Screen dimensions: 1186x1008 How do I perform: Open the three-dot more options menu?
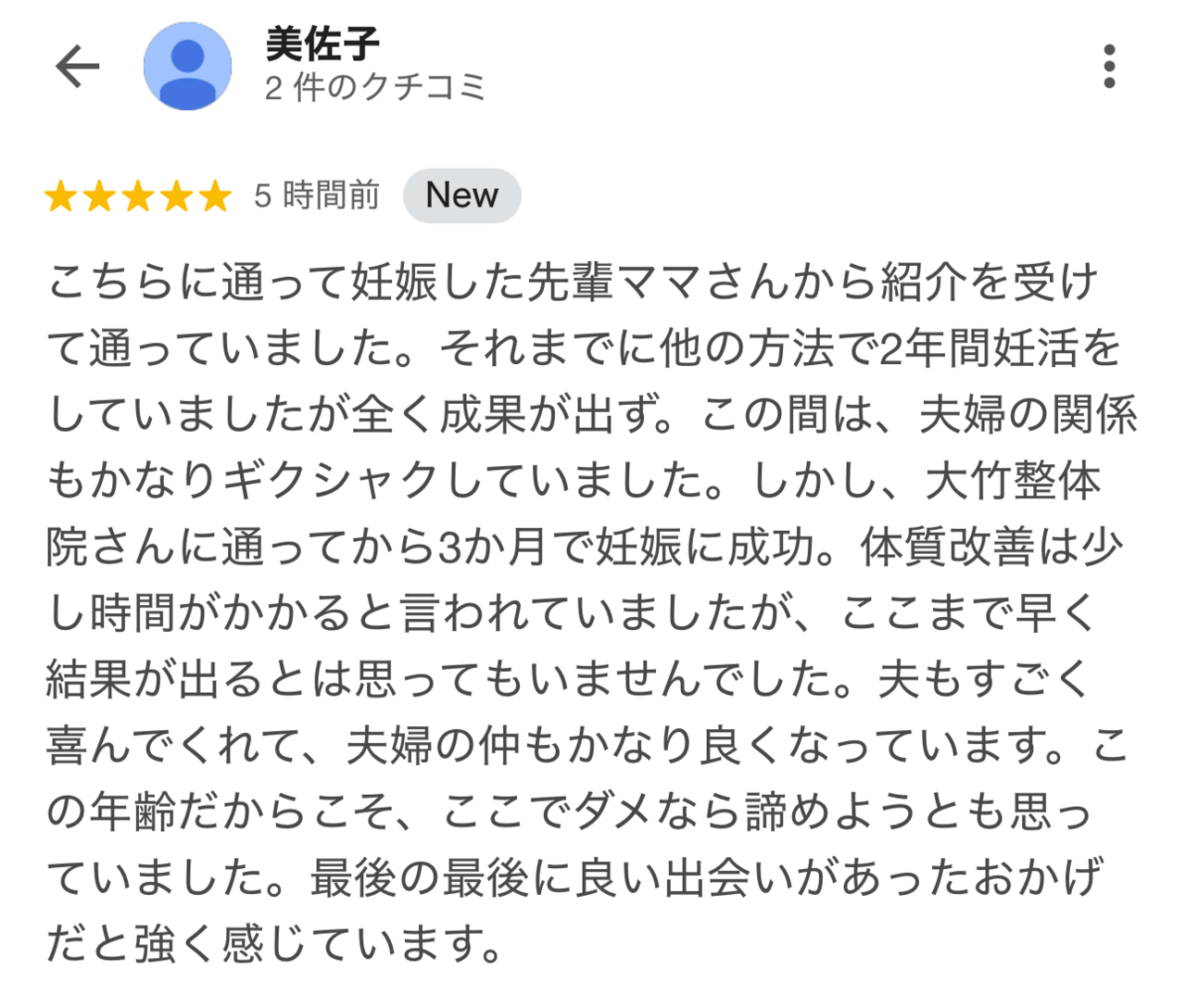1109,67
